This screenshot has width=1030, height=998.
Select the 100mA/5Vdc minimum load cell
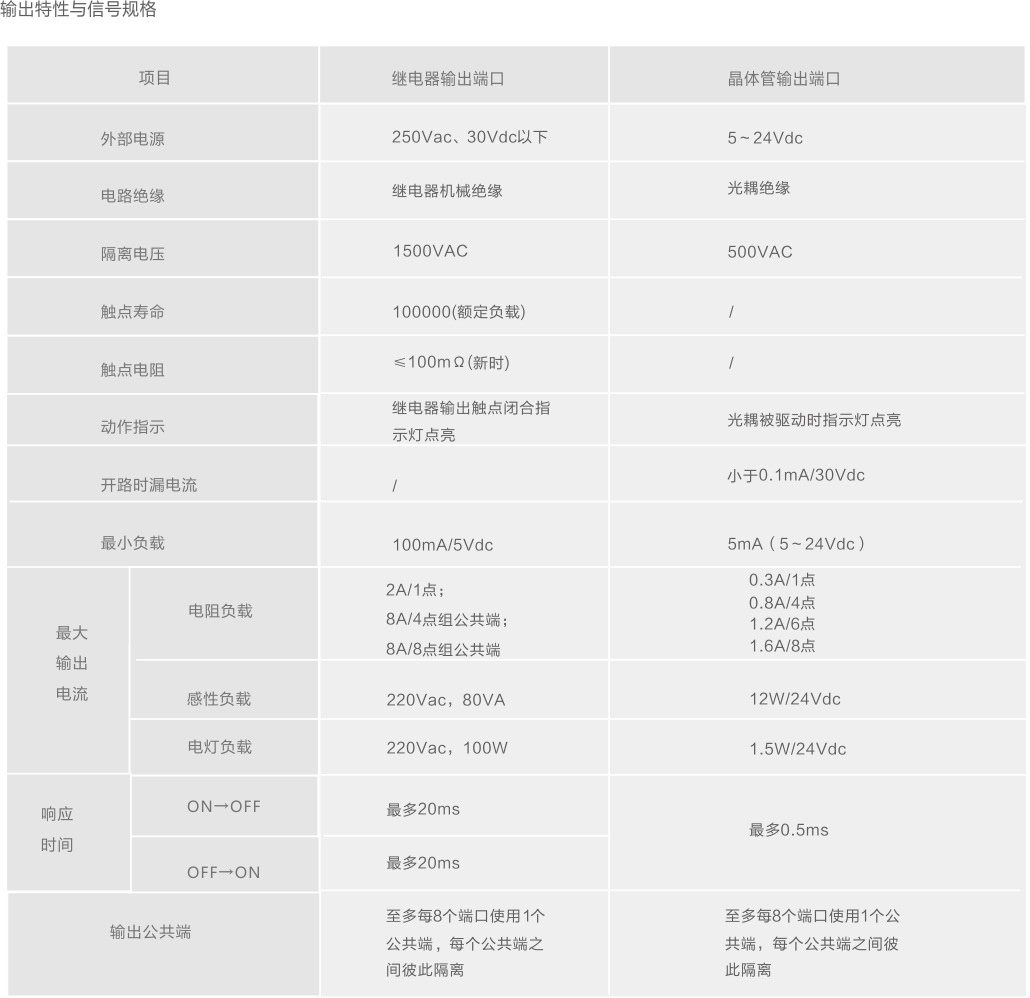tap(442, 545)
